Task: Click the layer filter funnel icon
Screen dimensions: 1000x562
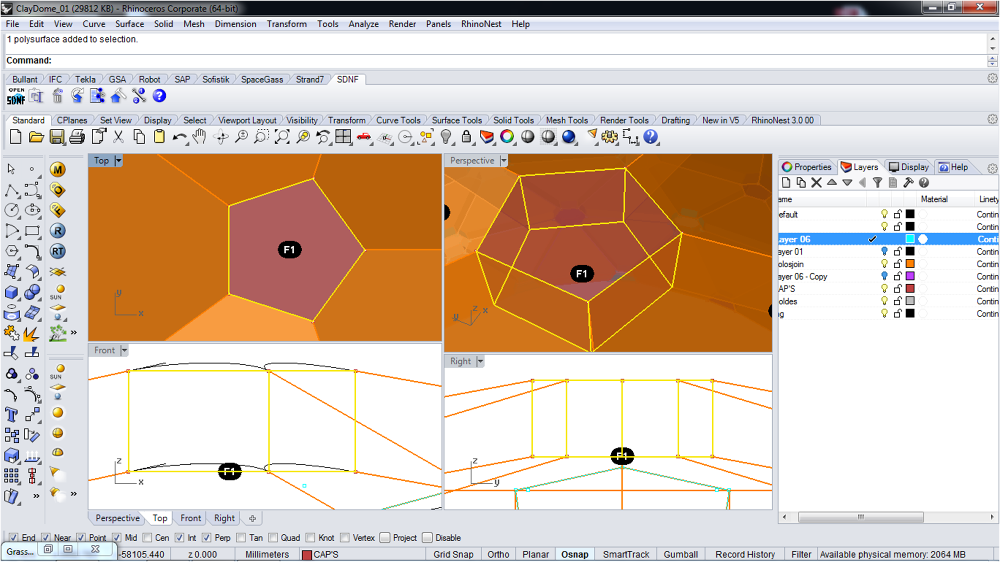Action: pos(877,183)
